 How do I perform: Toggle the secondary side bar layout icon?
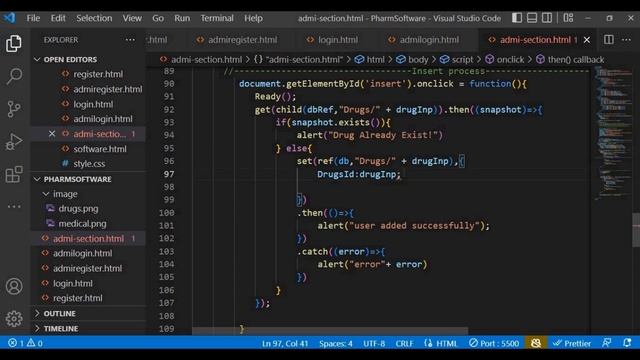coord(547,18)
